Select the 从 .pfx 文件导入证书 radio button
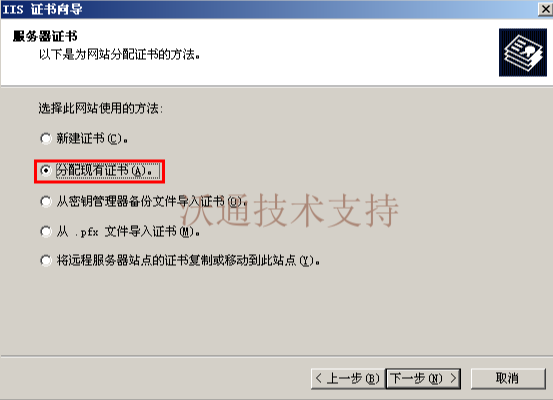The width and height of the screenshot is (553, 400). tap(45, 232)
